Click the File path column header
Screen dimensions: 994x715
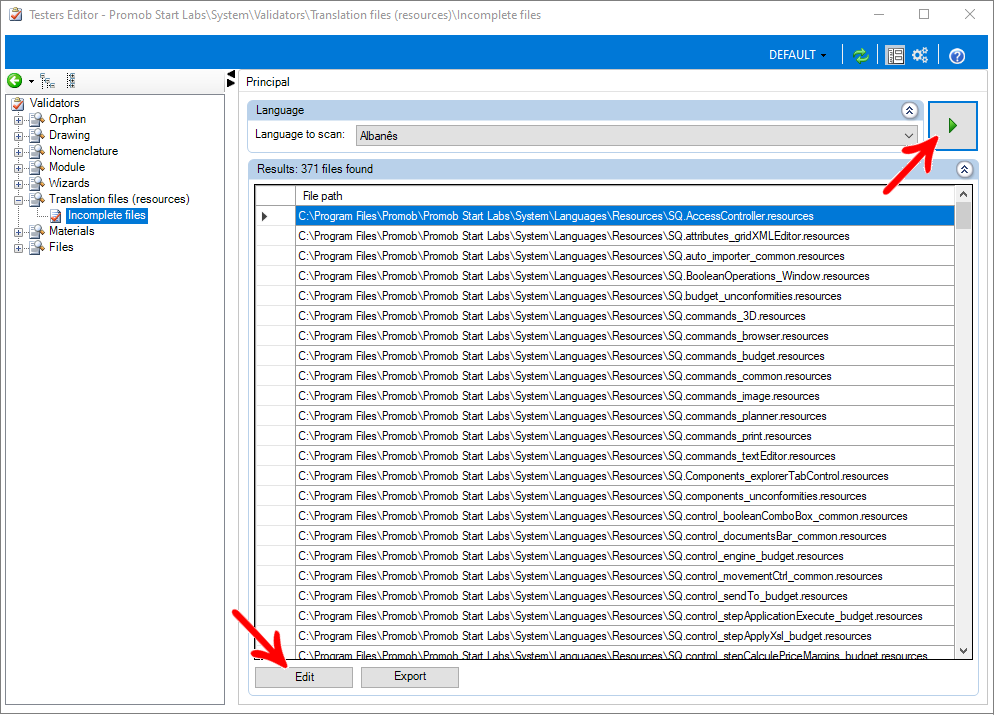624,196
